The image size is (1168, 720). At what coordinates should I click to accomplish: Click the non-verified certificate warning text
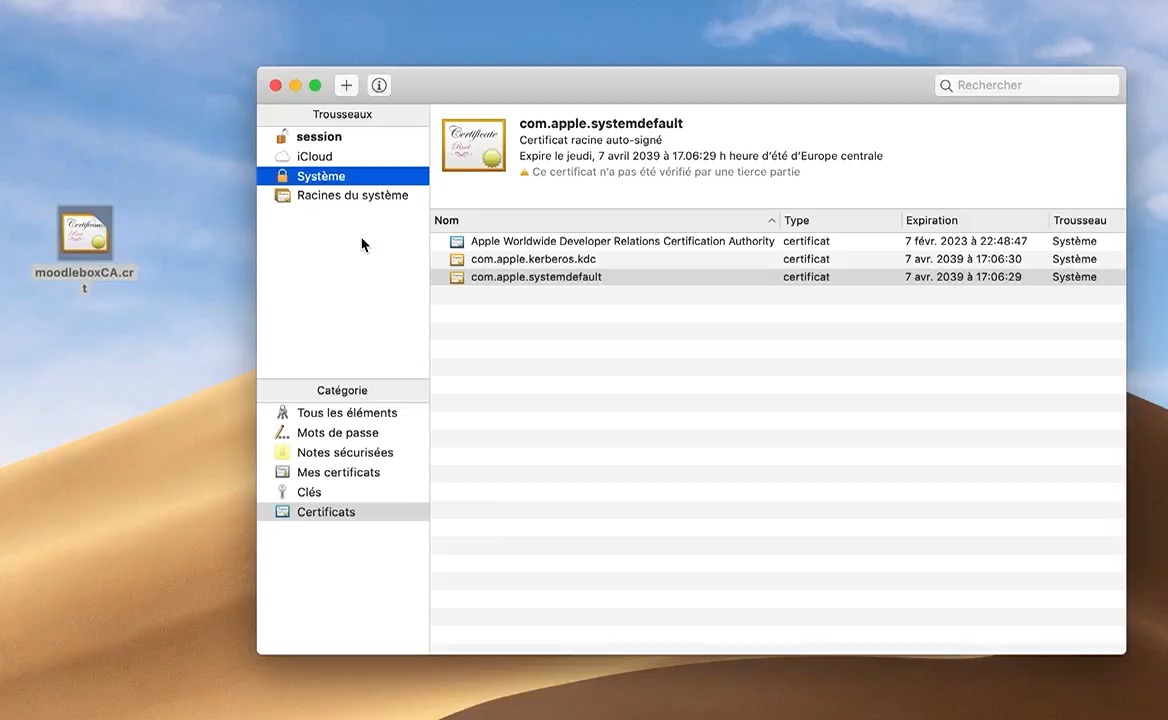click(666, 172)
